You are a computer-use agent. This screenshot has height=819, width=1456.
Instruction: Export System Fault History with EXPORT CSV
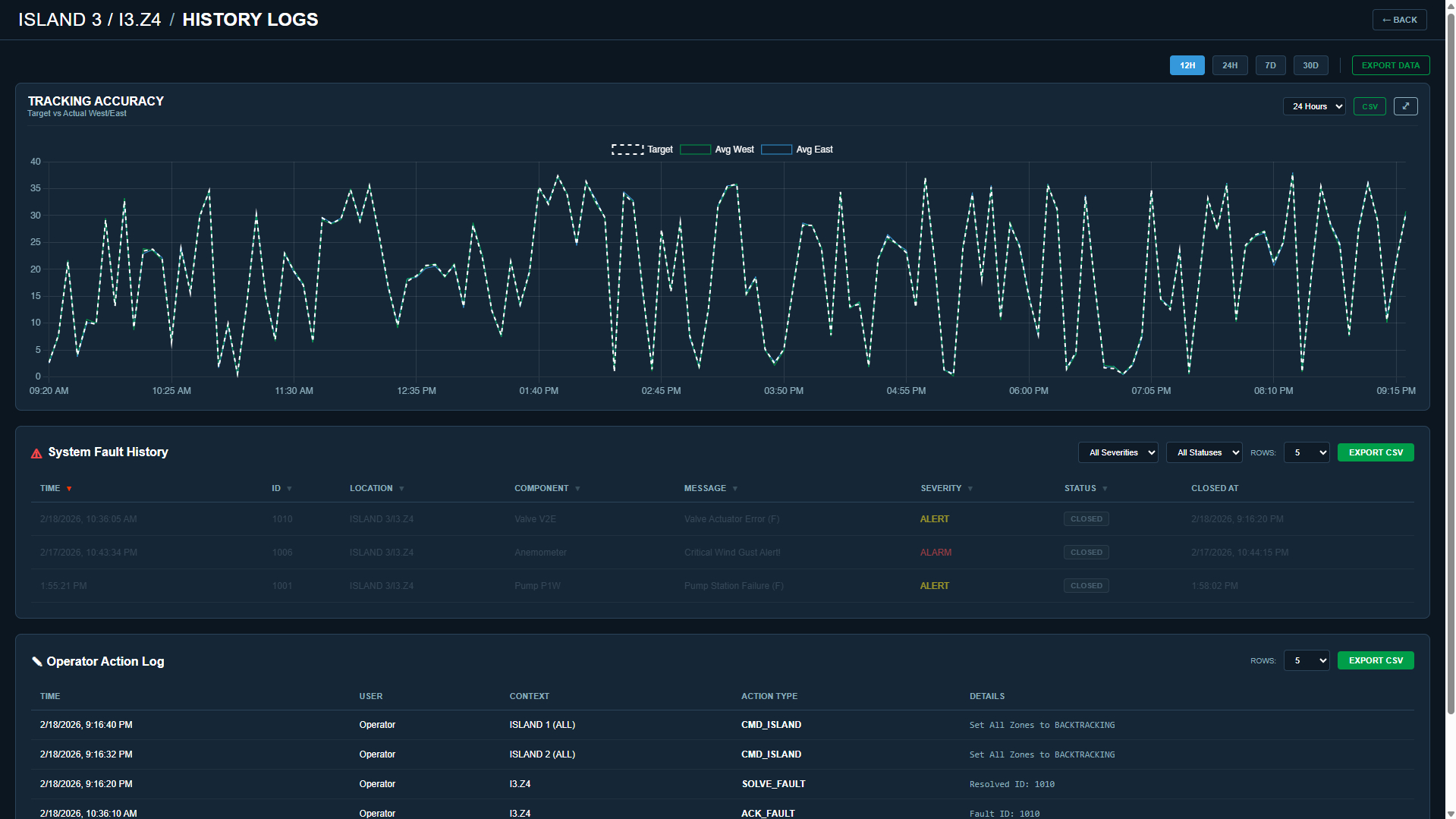(x=1376, y=452)
